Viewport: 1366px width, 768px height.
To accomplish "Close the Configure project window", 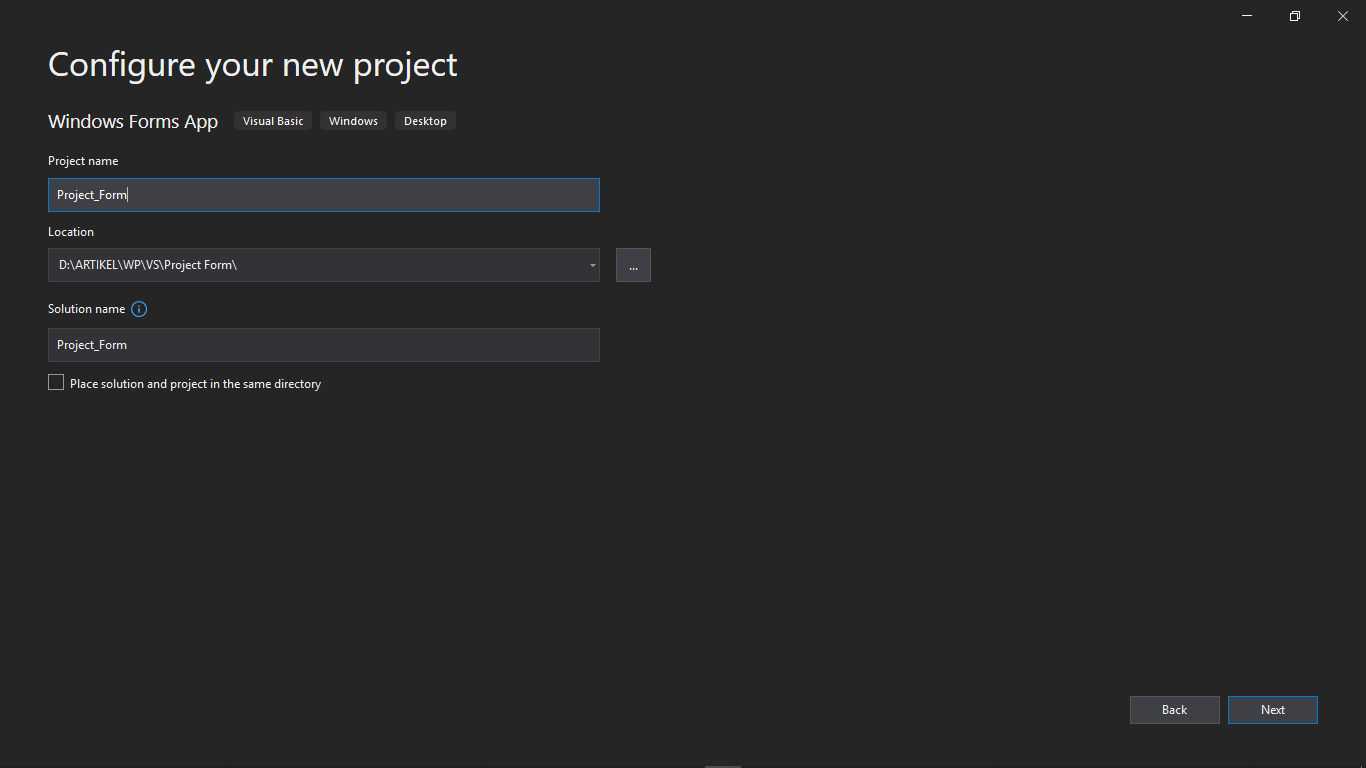I will pos(1343,16).
